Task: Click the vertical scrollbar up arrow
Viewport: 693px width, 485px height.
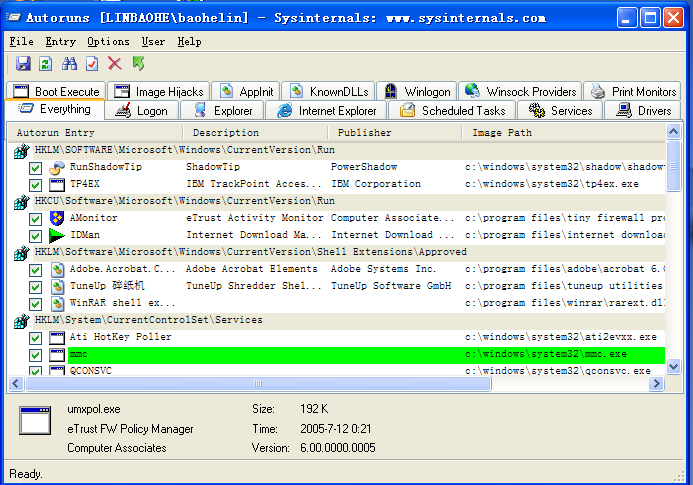Action: point(673,132)
